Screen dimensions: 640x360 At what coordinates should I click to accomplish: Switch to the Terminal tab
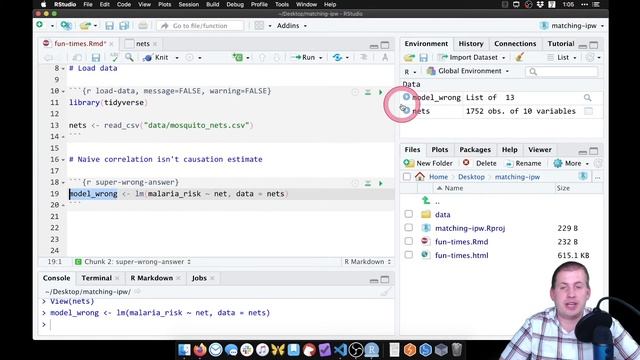click(x=96, y=278)
